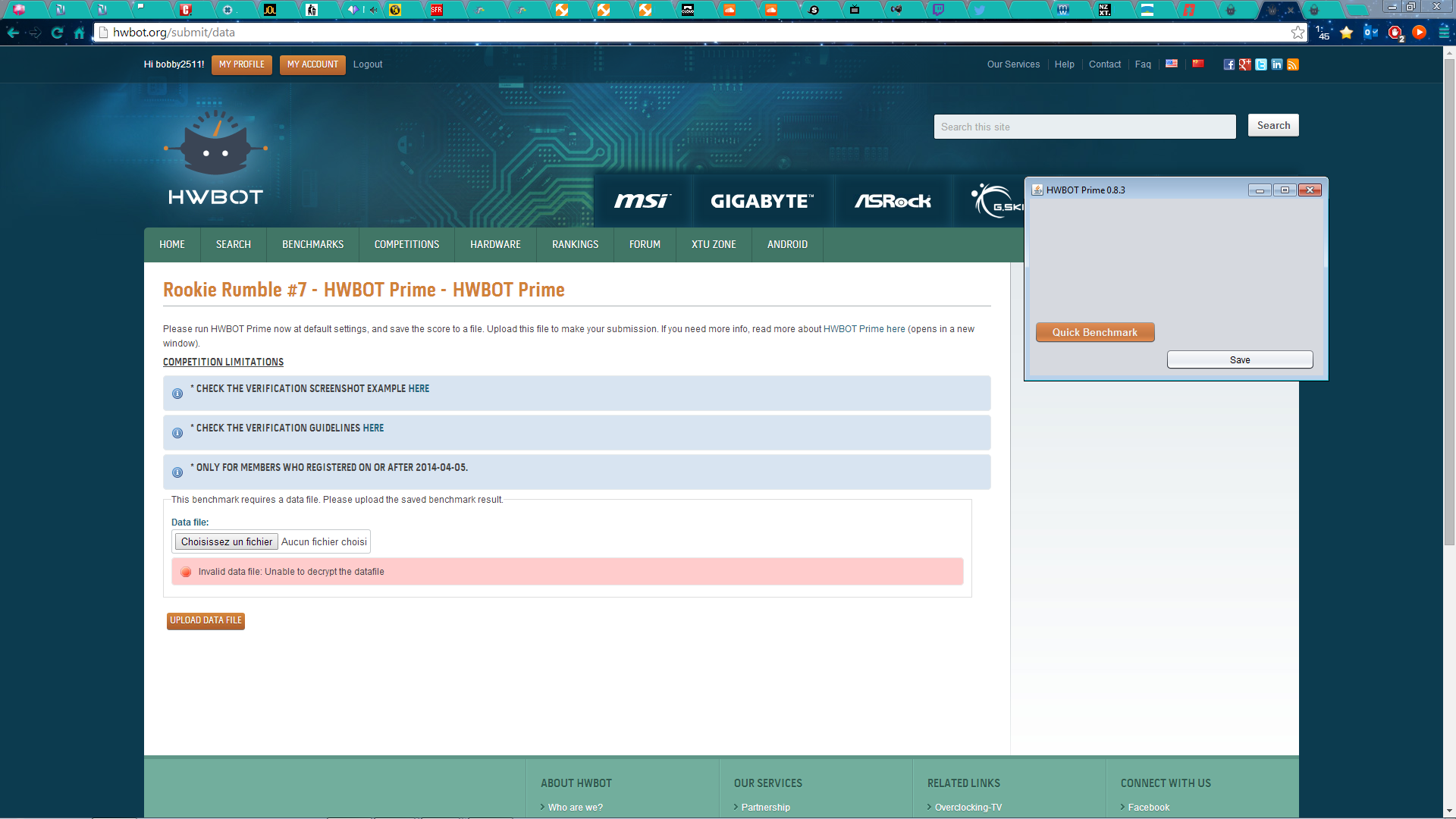Click Choisissez un fichier file button
The height and width of the screenshot is (819, 1456).
click(227, 541)
